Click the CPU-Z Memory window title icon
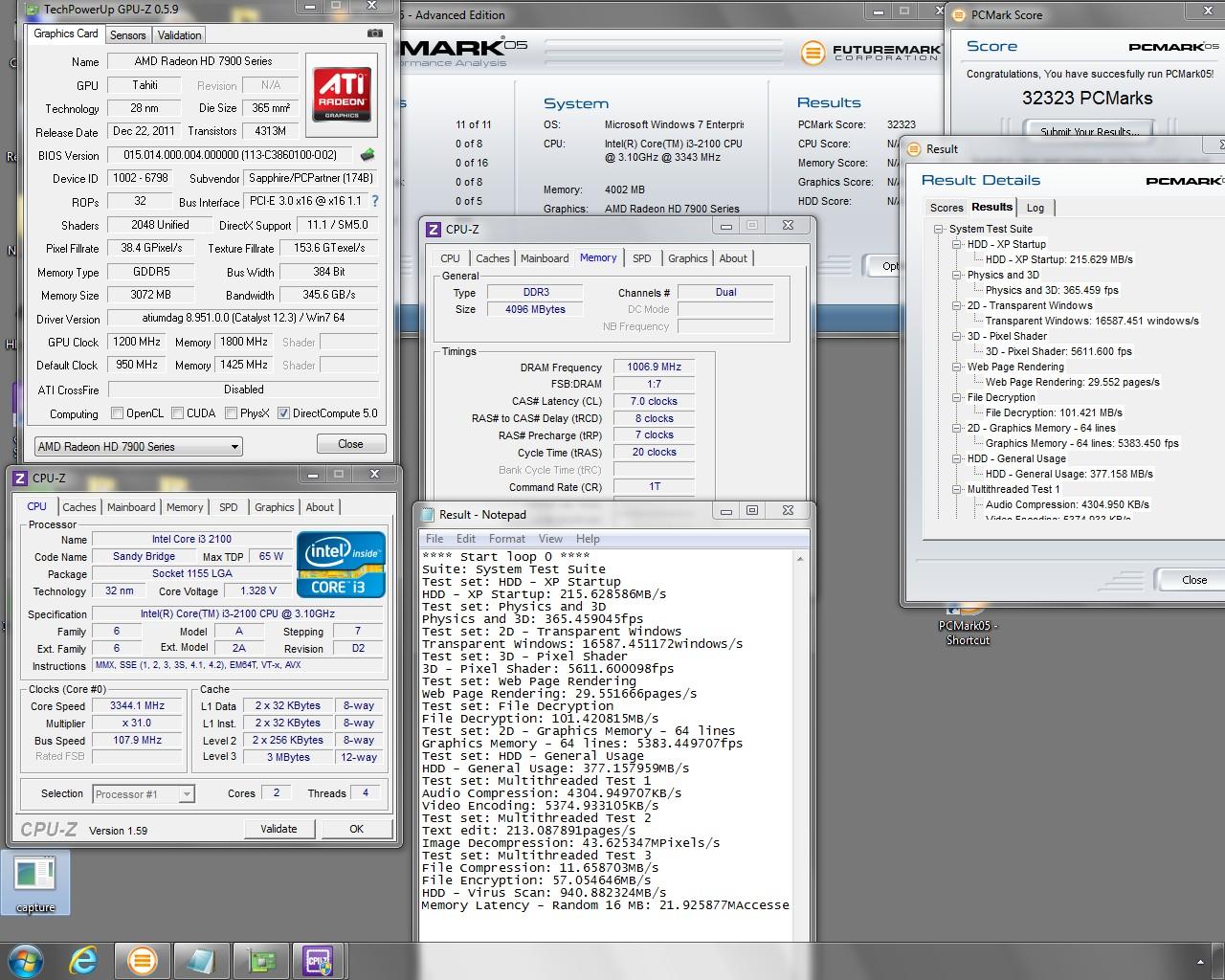The width and height of the screenshot is (1225, 980). (x=434, y=229)
